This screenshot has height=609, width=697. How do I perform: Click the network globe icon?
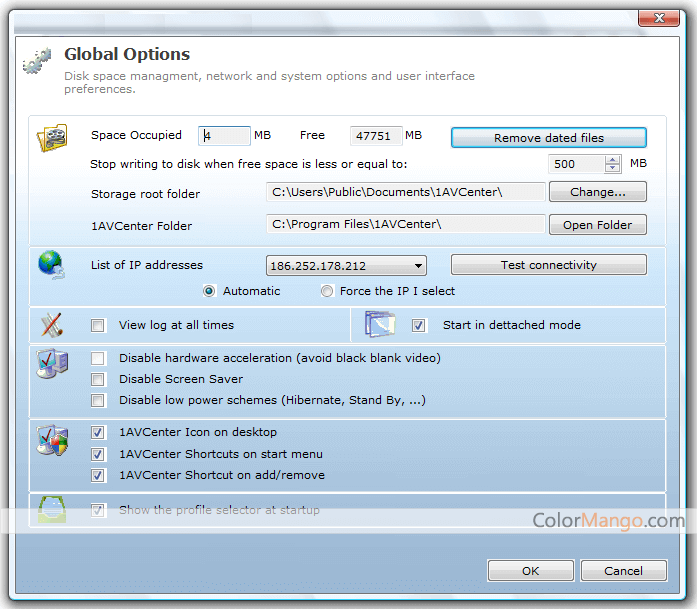(50, 265)
